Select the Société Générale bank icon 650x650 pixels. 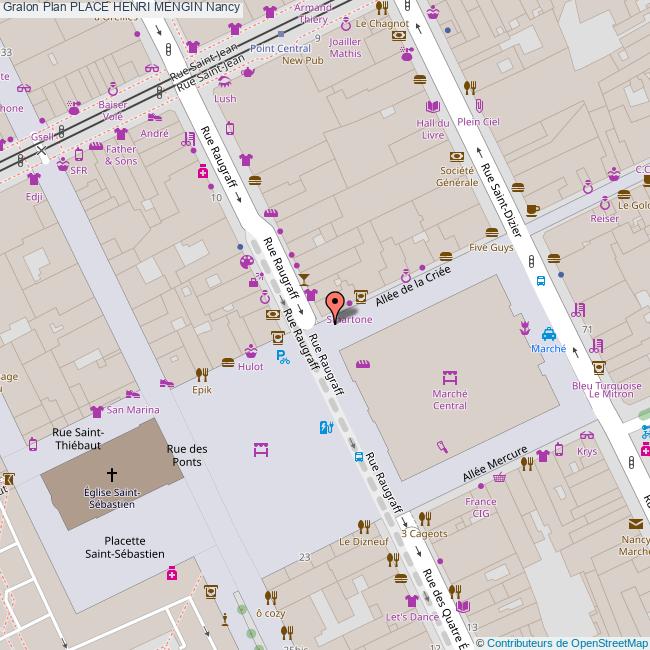coord(456,156)
